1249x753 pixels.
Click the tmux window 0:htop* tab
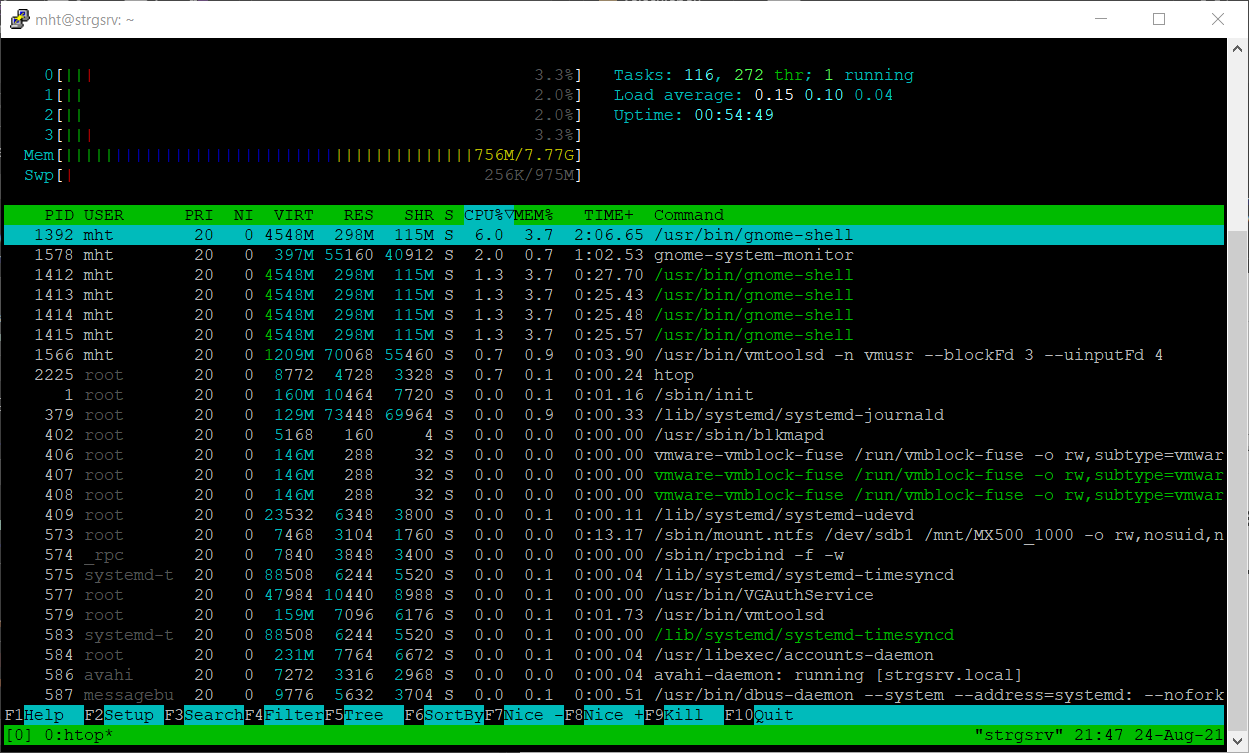click(79, 735)
